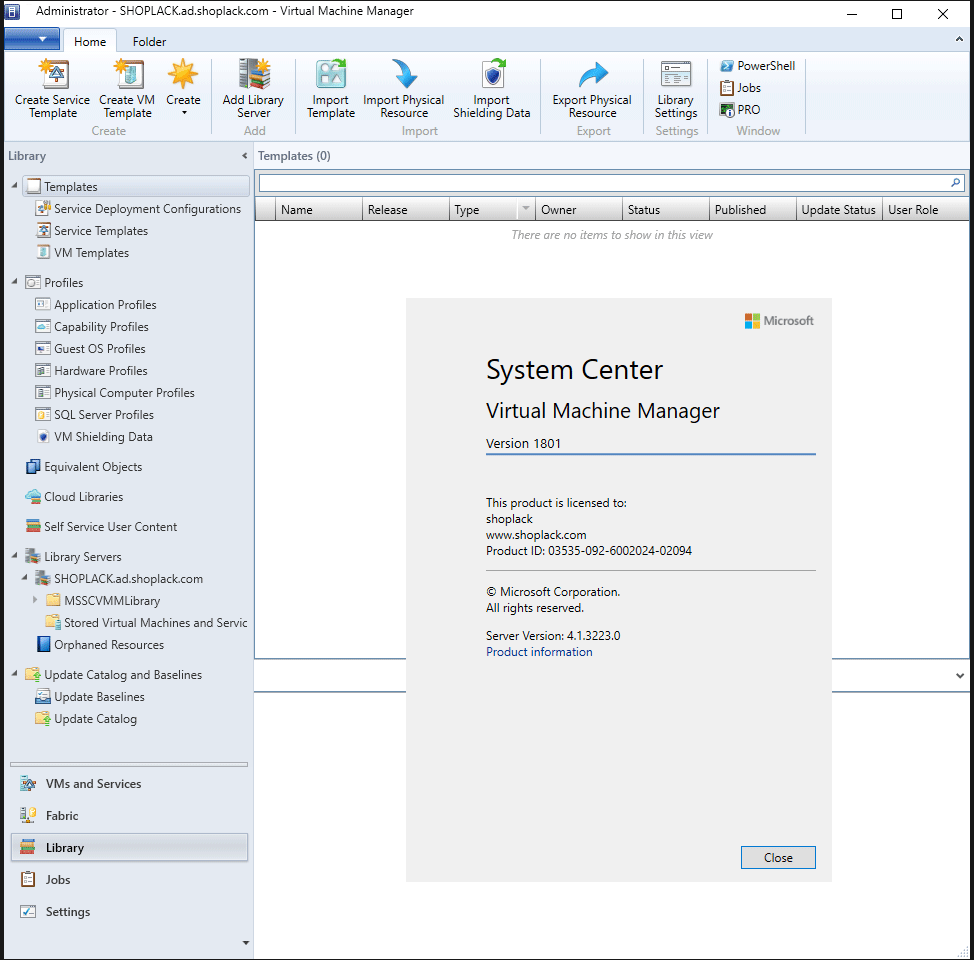Screen dimensions: 974x960
Task: Click the Import Template icon
Action: coord(330,74)
